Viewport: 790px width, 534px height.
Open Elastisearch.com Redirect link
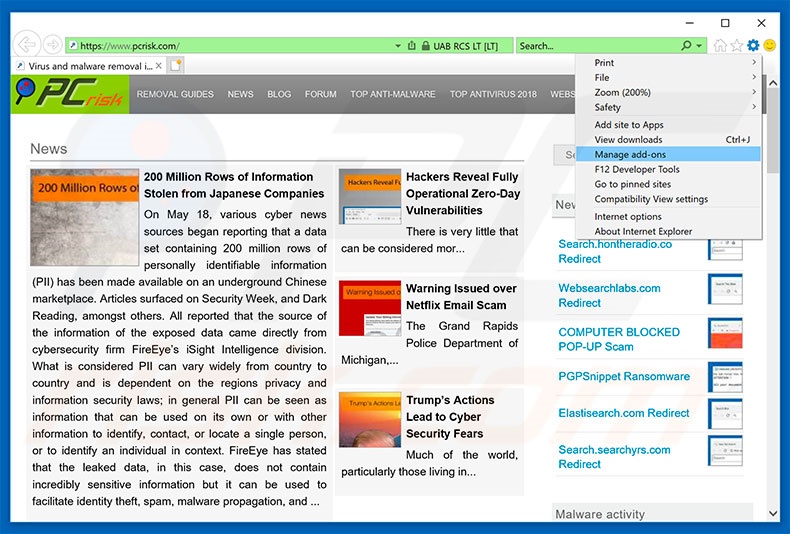point(624,413)
